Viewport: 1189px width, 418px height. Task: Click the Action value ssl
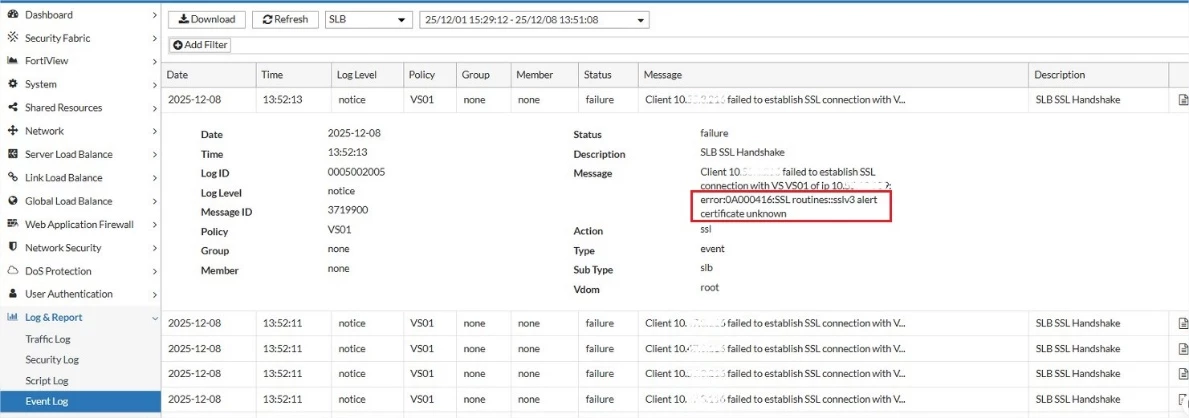(x=705, y=229)
